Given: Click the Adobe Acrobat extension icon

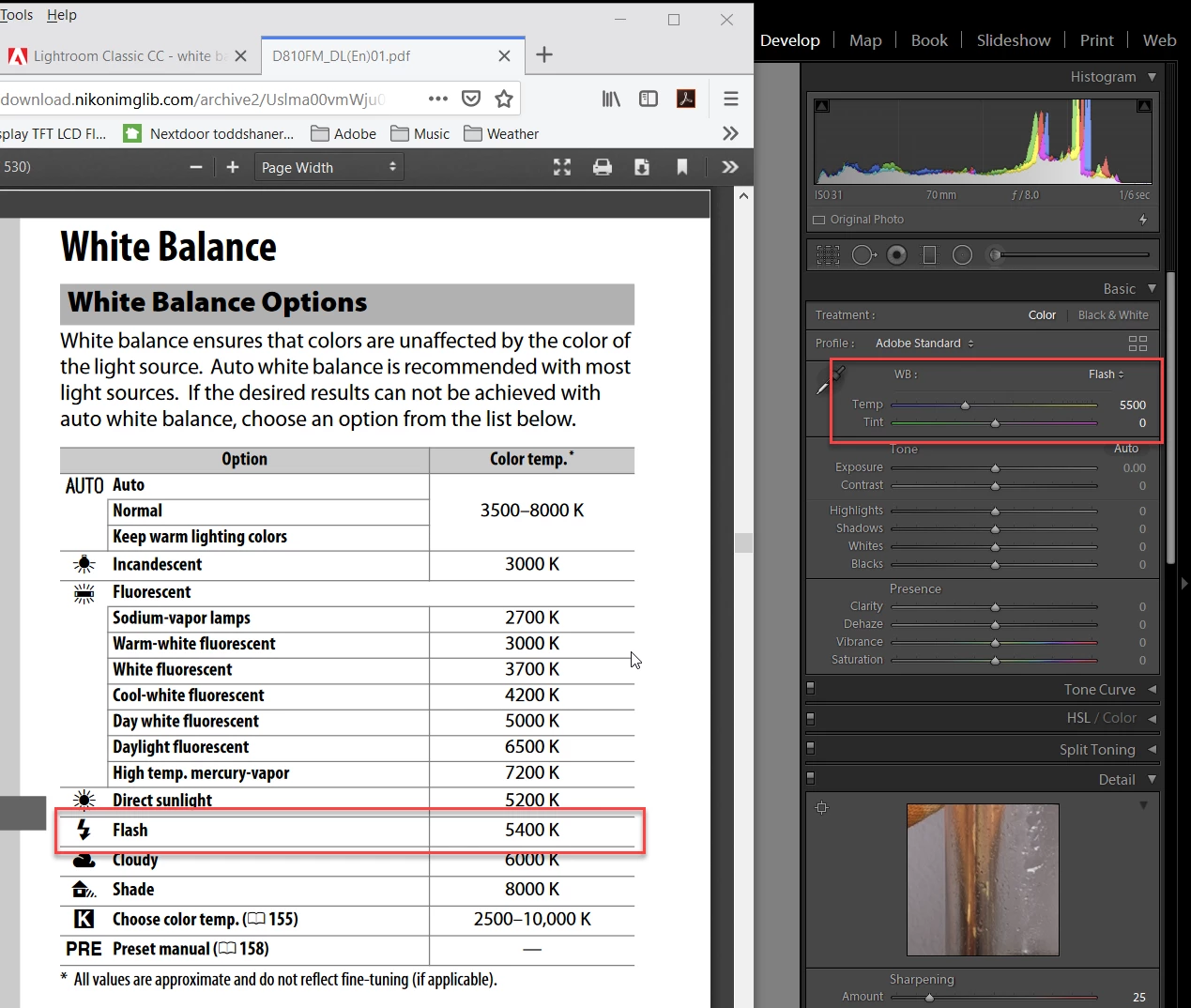Looking at the screenshot, I should point(686,99).
